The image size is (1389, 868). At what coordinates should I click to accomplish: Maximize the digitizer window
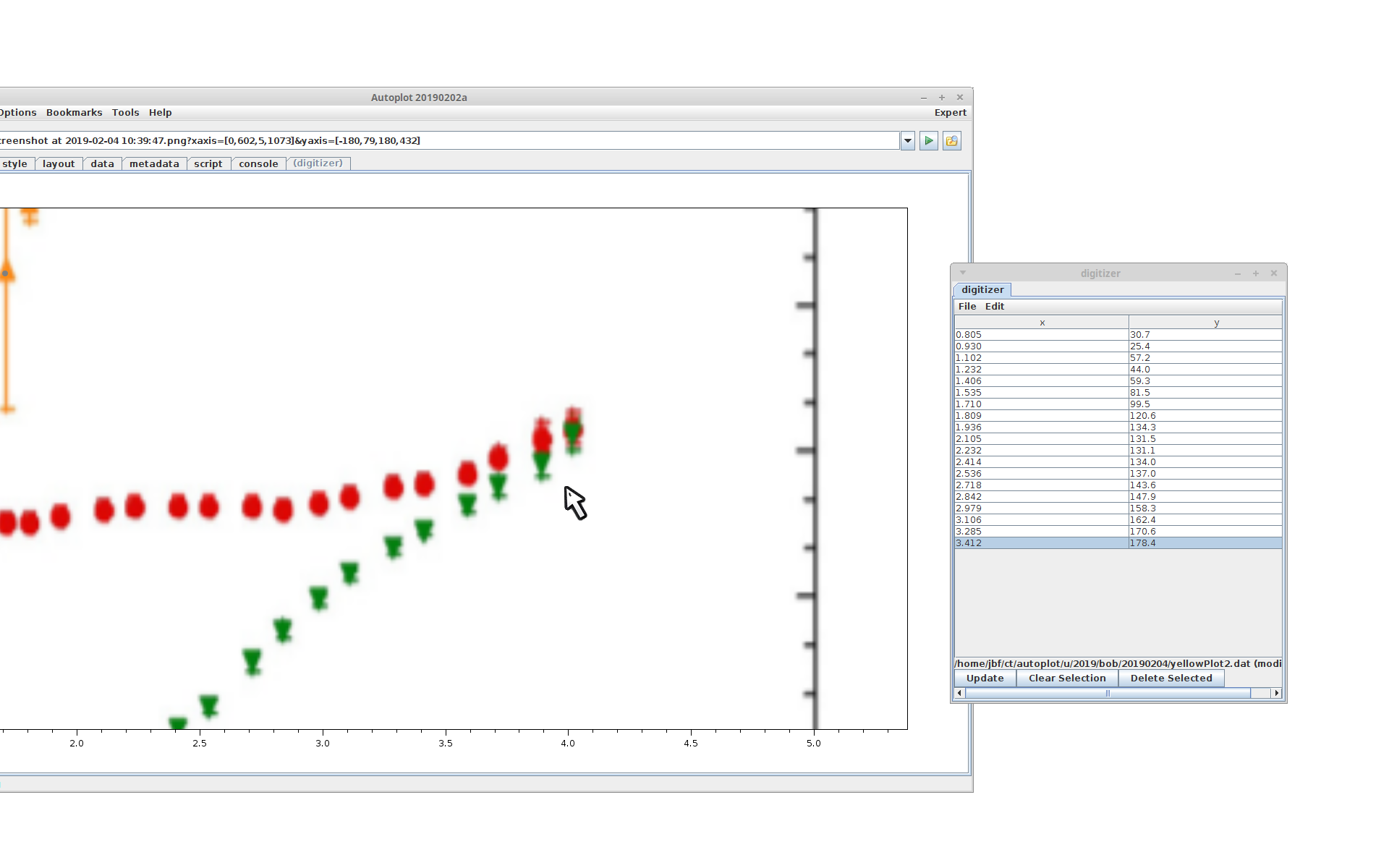click(x=1256, y=273)
